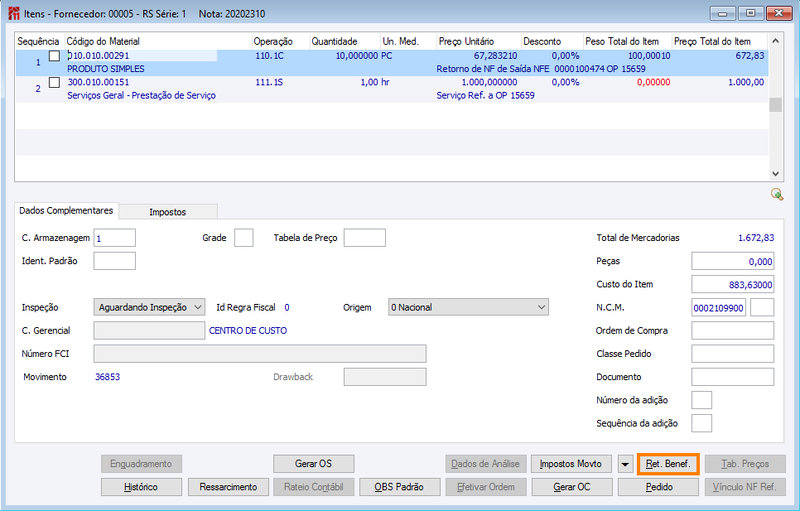Image resolution: width=800 pixels, height=511 pixels.
Task: Click the Código do Material column header
Action: (x=158, y=41)
